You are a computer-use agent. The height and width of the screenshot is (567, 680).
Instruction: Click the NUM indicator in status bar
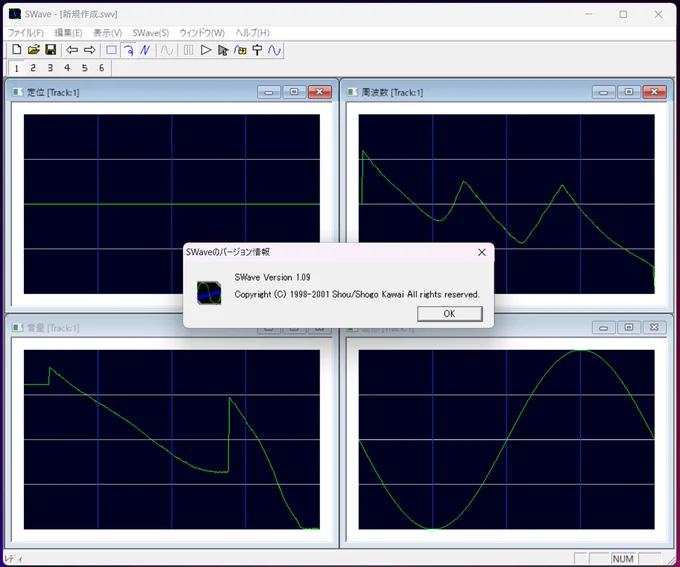[x=623, y=559]
